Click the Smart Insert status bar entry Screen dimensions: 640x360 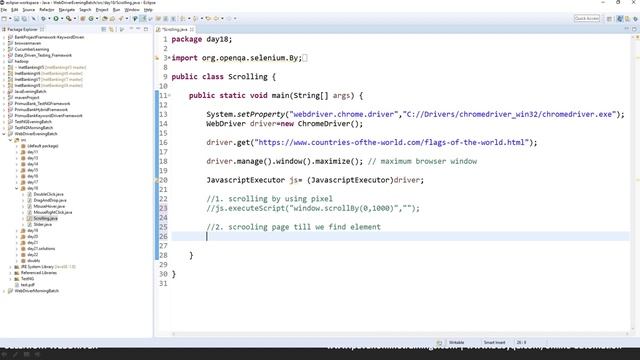[494, 342]
